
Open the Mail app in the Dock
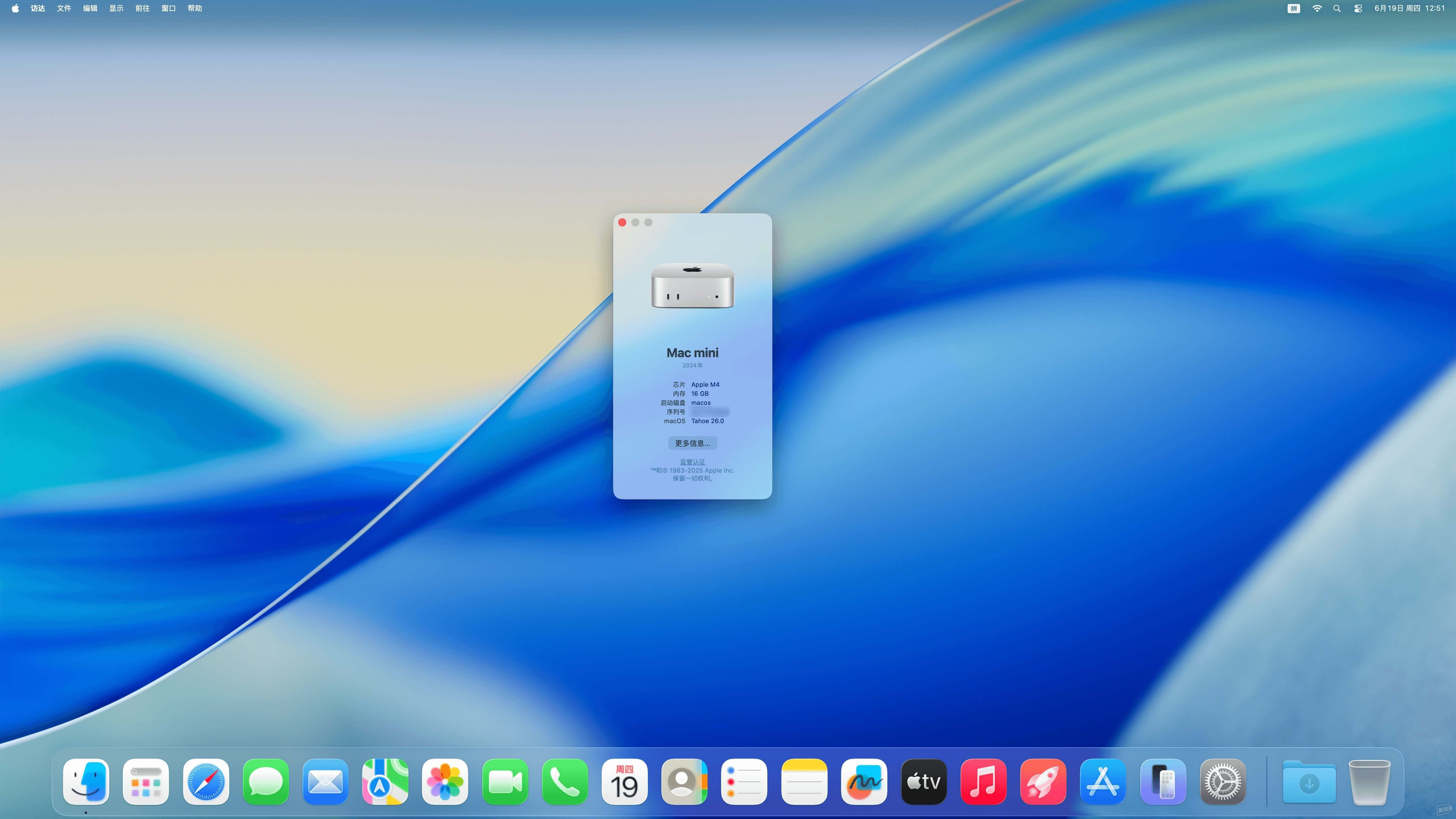(x=326, y=782)
